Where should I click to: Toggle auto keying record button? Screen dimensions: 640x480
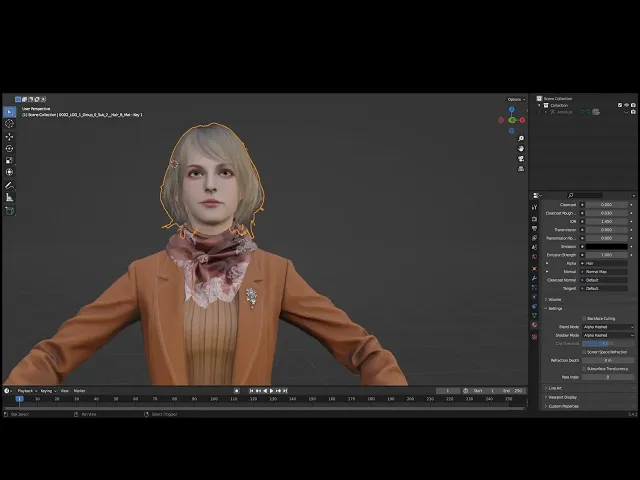click(236, 391)
